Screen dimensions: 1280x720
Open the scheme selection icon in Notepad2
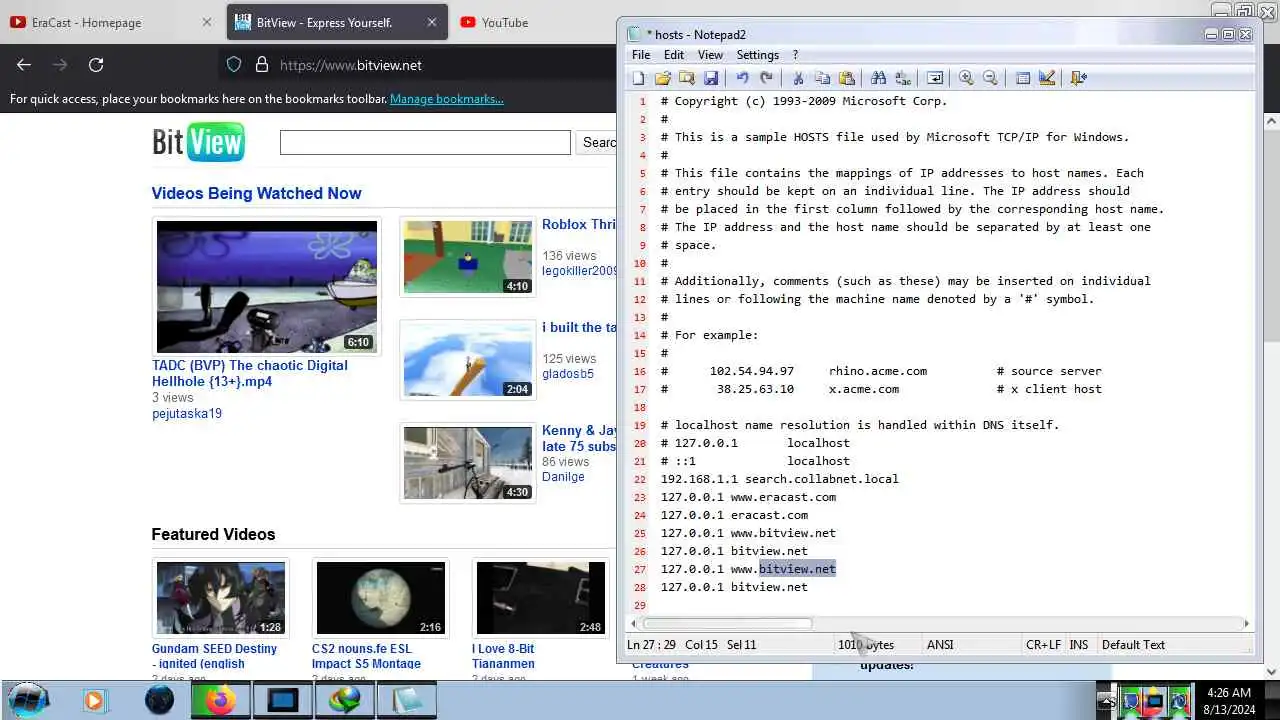(1022, 78)
